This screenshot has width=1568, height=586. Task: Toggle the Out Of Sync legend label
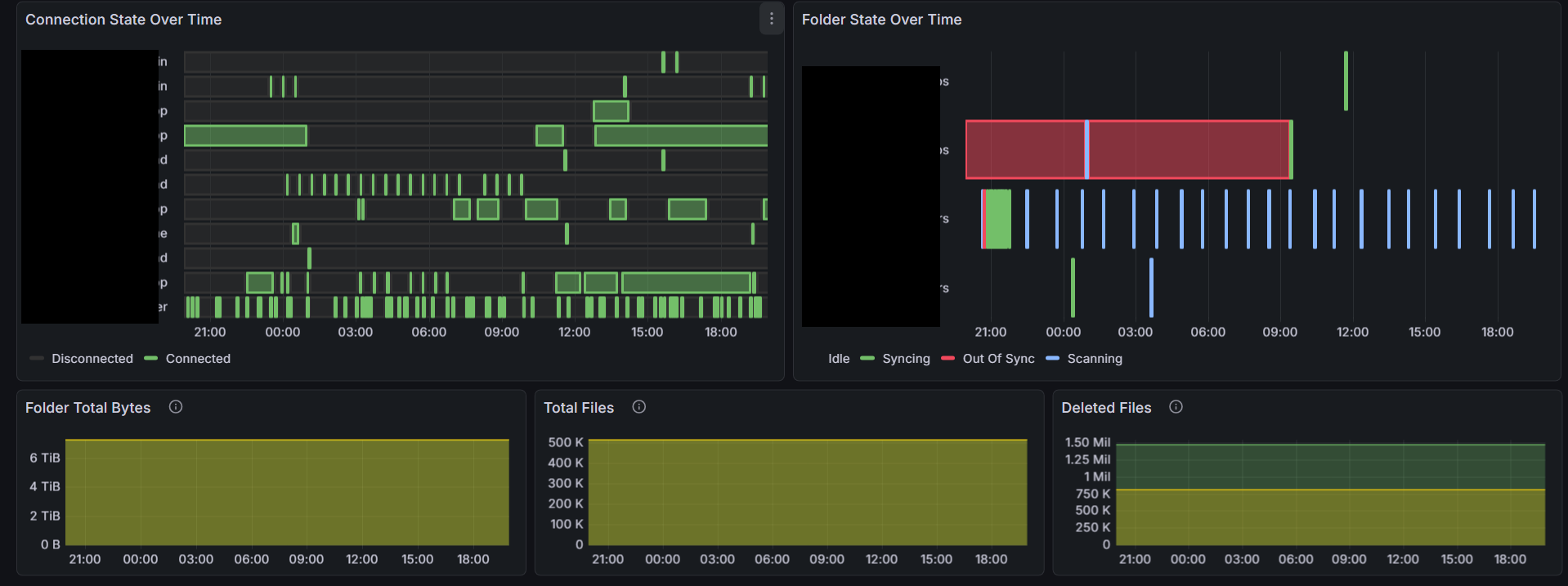click(998, 359)
